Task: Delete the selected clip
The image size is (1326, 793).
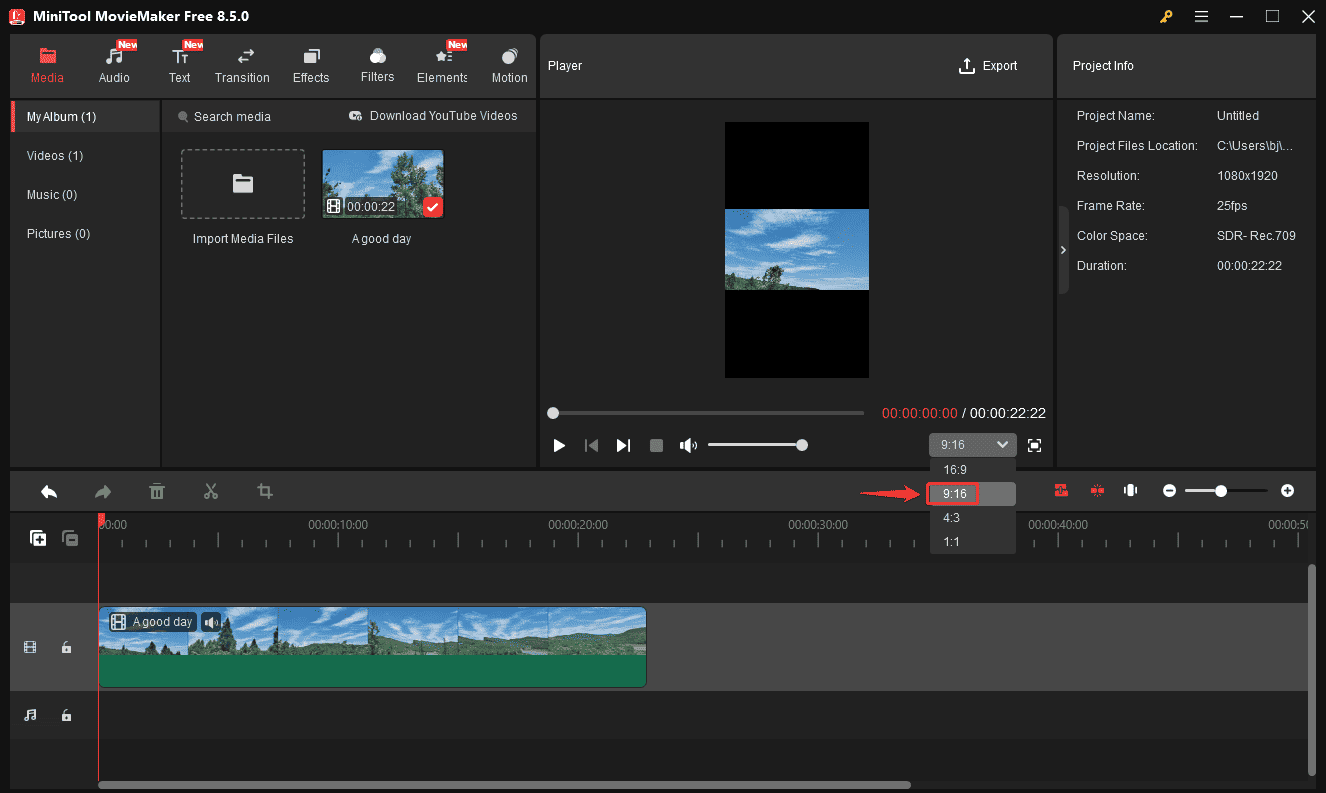Action: pos(157,491)
